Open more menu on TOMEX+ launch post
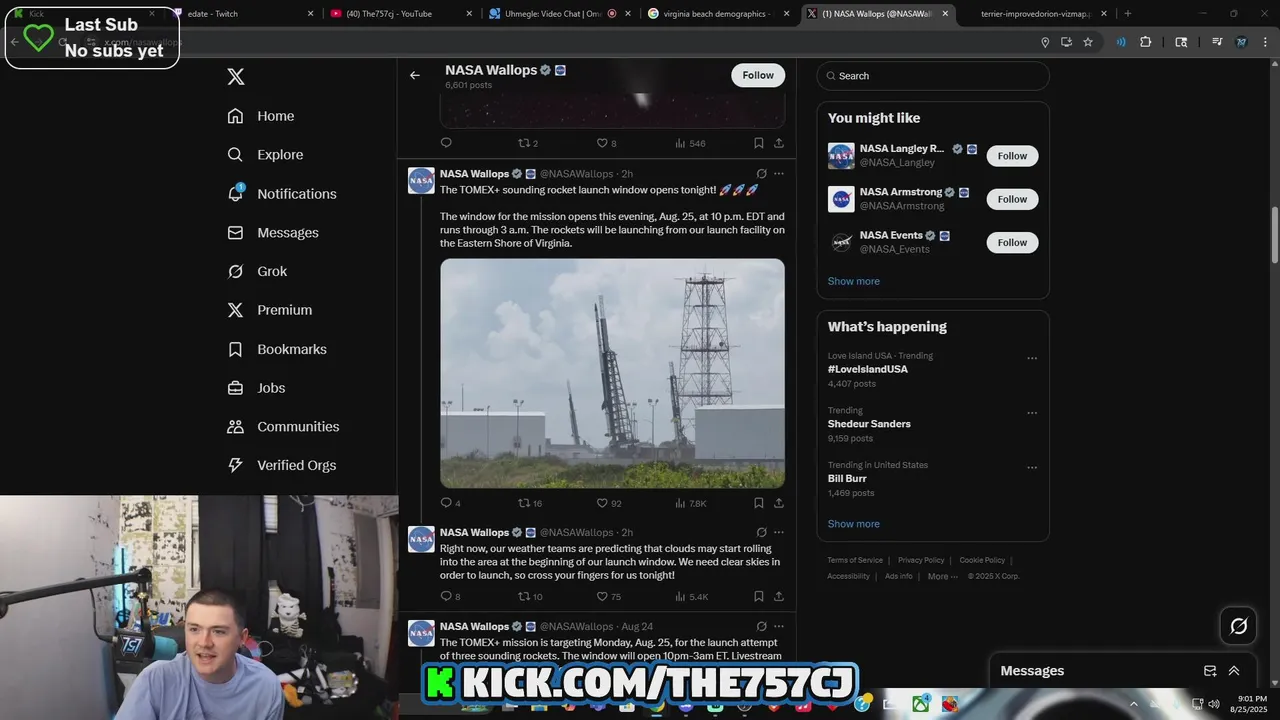Viewport: 1280px width, 720px height. coord(779,174)
